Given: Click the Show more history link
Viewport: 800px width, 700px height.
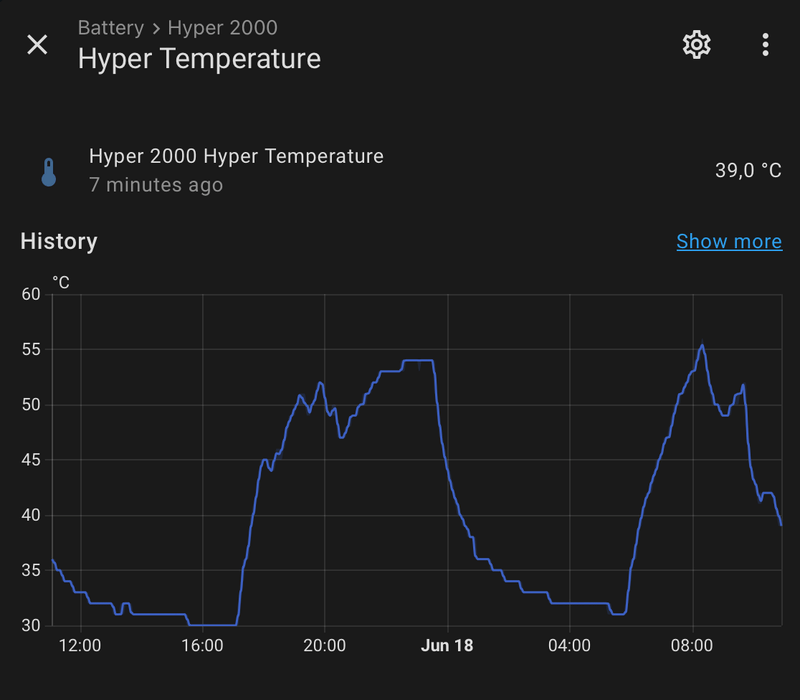Looking at the screenshot, I should tap(729, 241).
